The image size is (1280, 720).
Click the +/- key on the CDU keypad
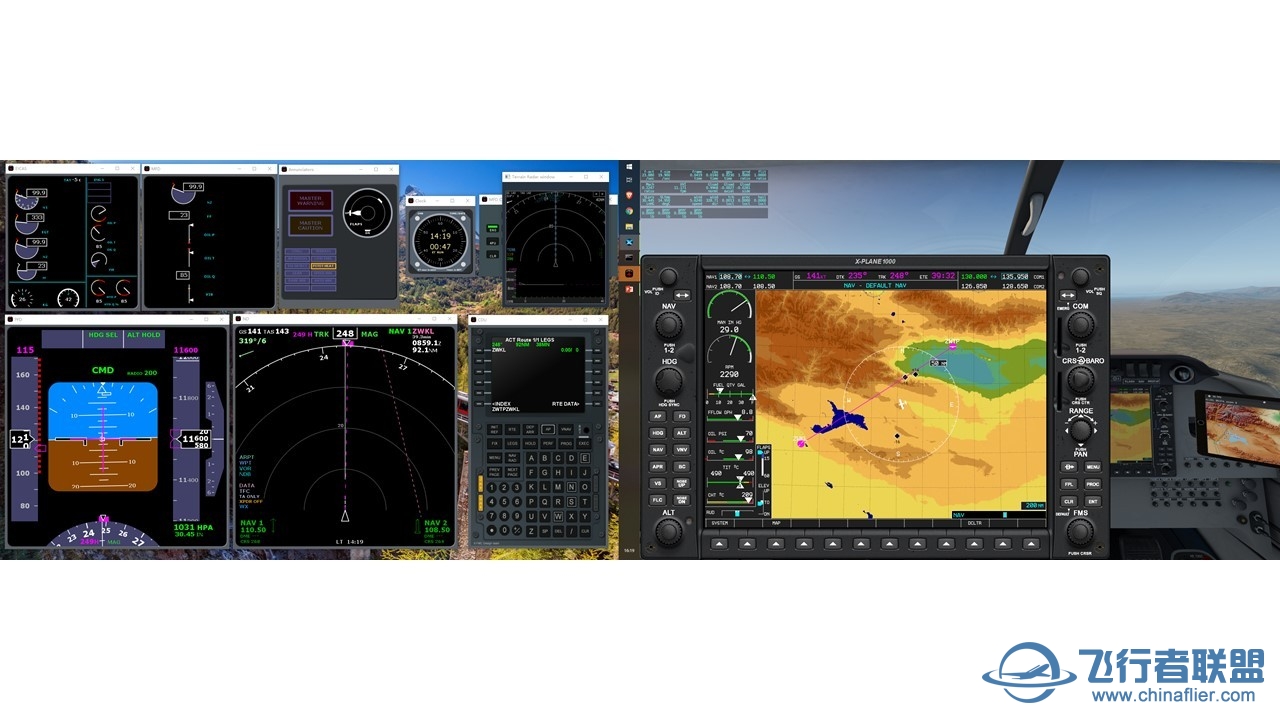point(517,530)
